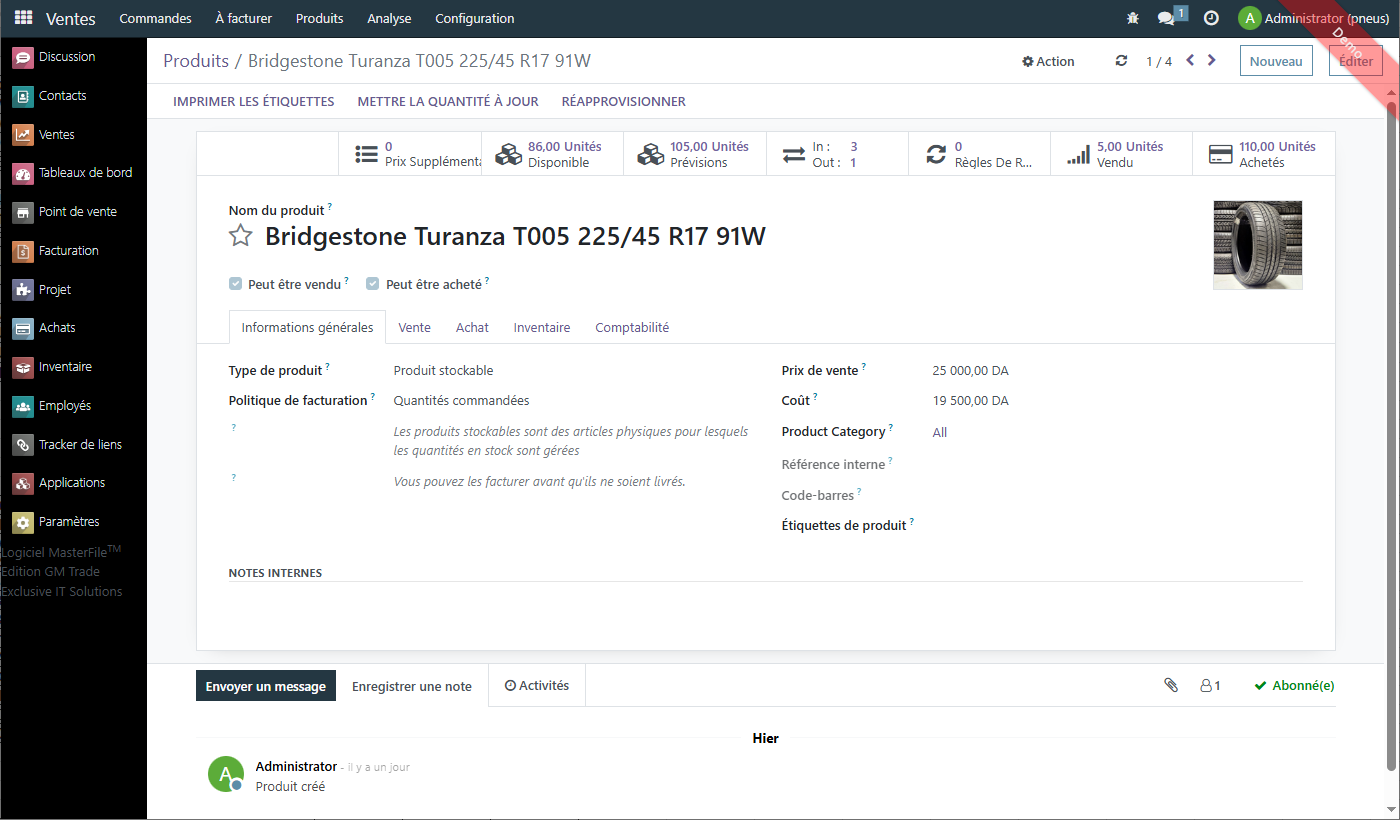Open Produits top menu
Screen dimensions: 1400x820
319,18
